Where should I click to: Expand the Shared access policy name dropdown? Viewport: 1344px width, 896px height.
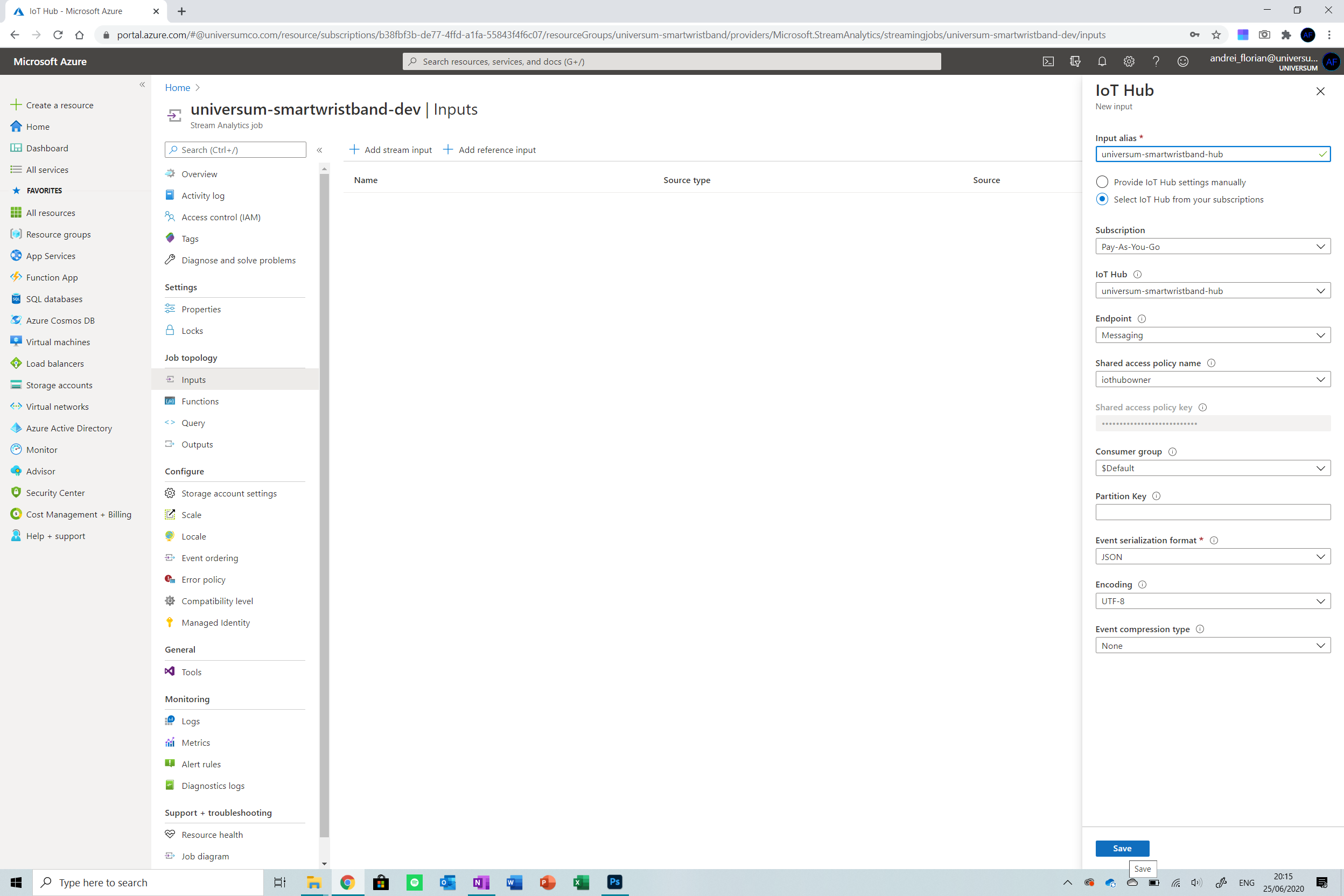click(1212, 380)
